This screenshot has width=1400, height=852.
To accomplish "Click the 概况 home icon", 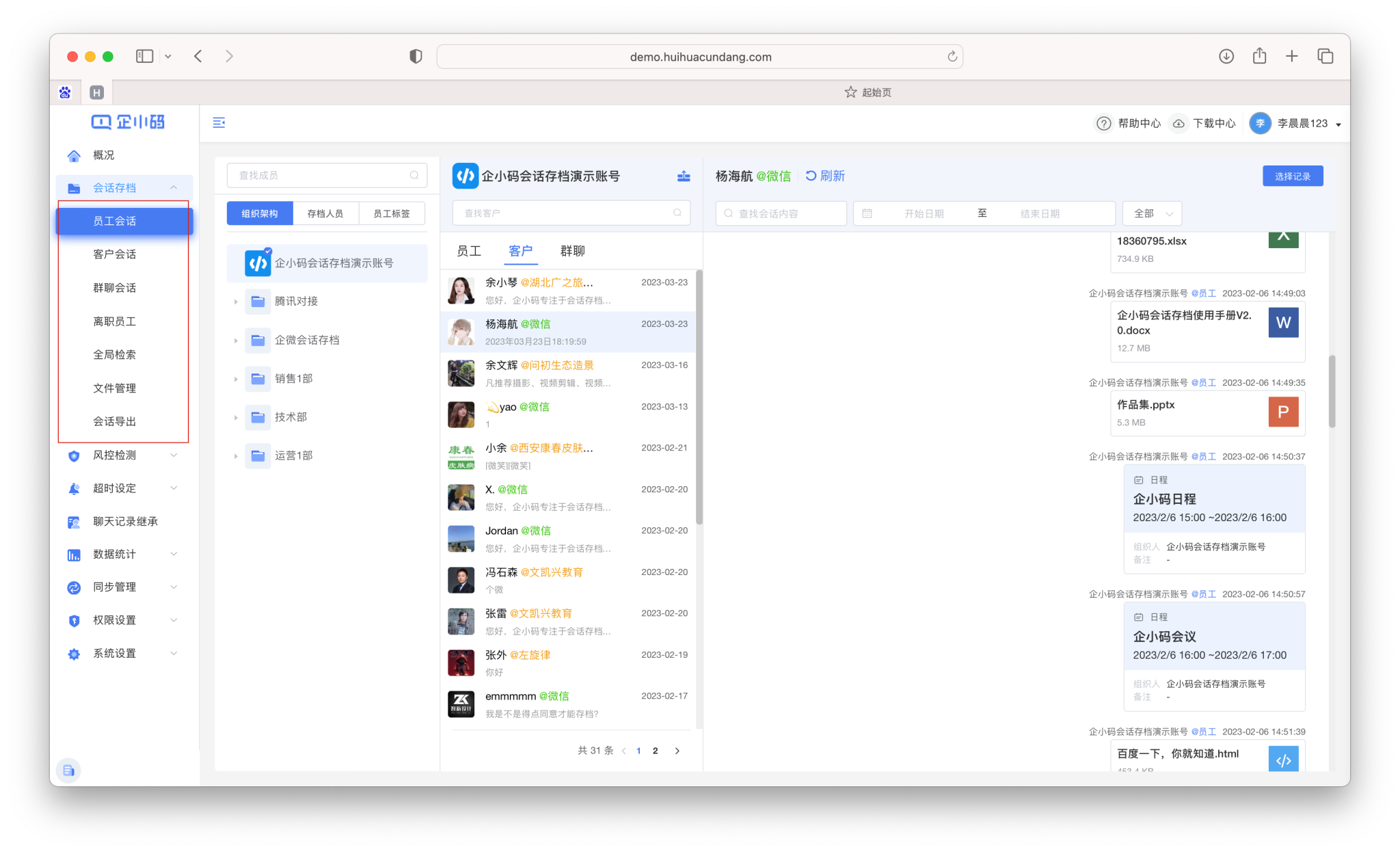I will [74, 155].
